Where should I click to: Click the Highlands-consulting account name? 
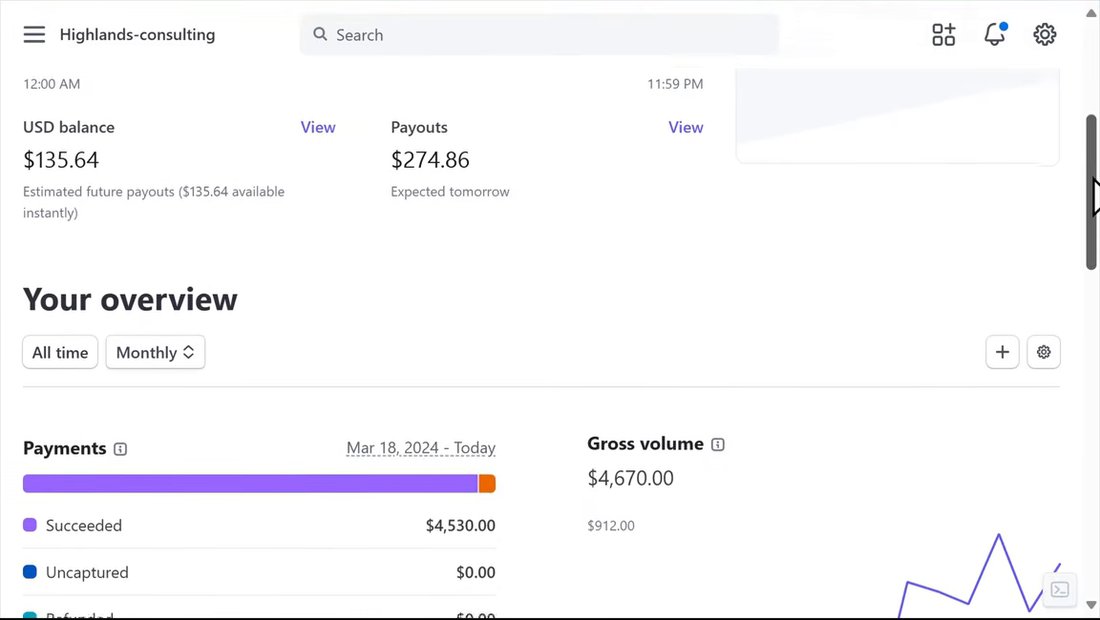pos(138,34)
